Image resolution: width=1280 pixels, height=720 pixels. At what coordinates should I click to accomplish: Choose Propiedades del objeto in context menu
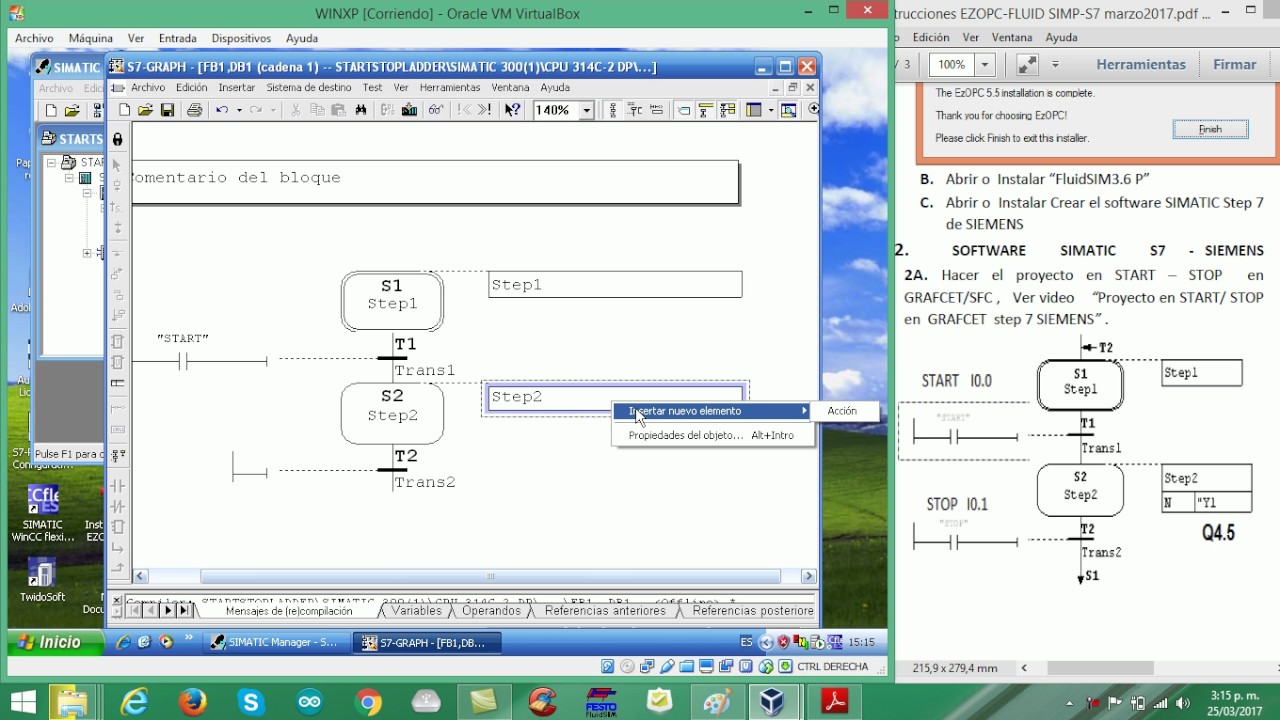[711, 435]
